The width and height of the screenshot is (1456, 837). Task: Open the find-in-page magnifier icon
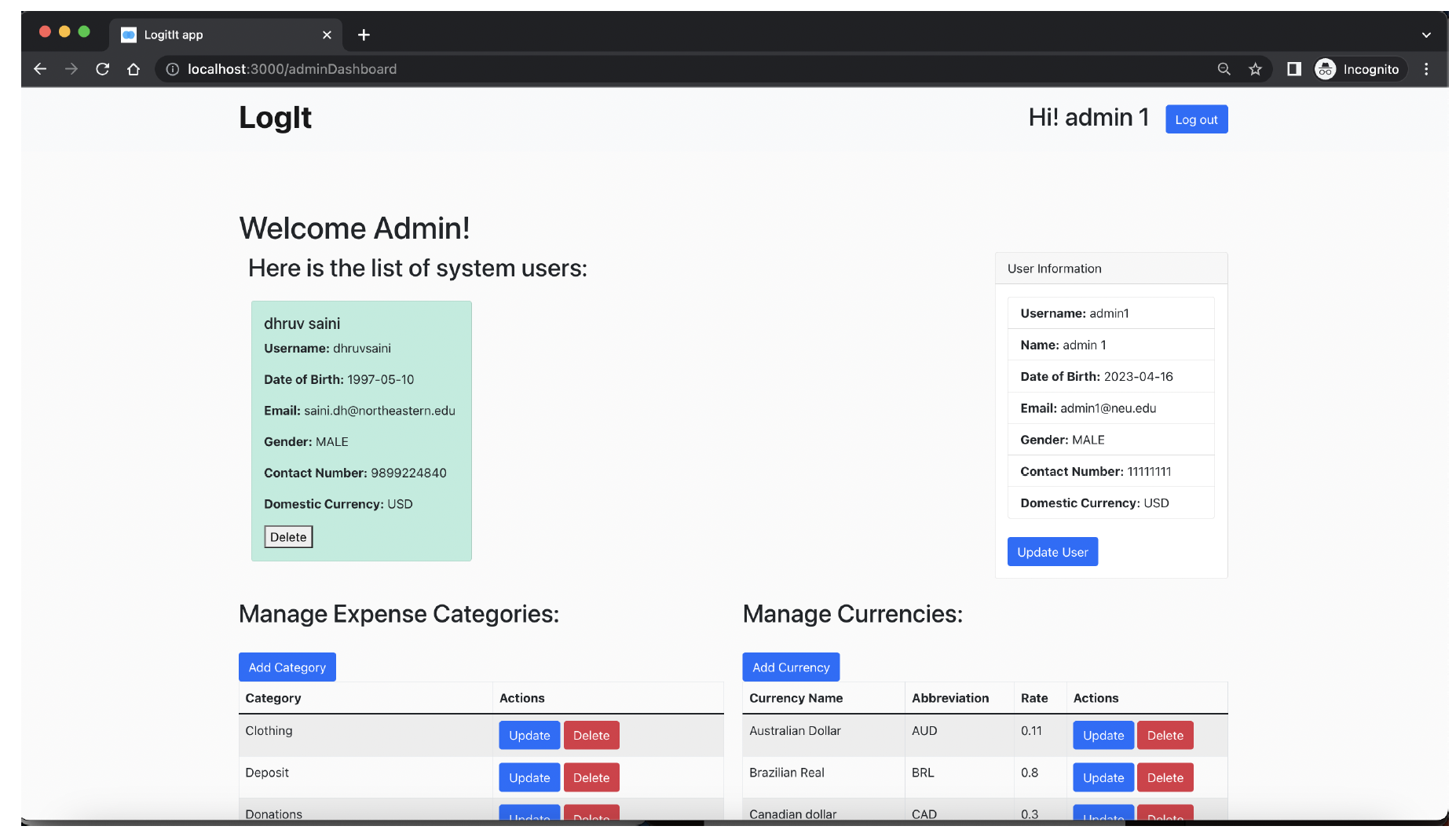pyautogui.click(x=1224, y=69)
